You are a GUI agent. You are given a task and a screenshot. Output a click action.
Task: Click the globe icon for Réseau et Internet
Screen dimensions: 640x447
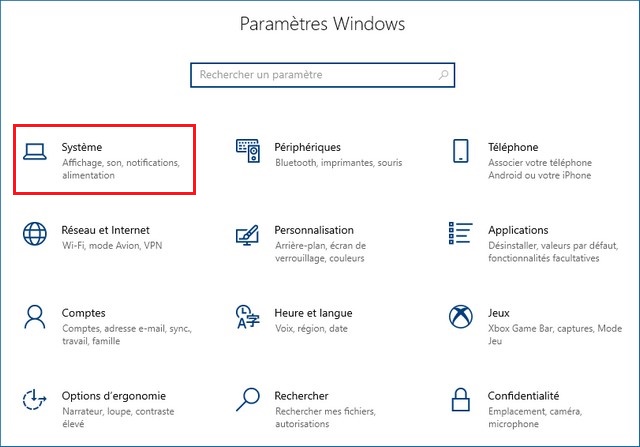tap(35, 234)
